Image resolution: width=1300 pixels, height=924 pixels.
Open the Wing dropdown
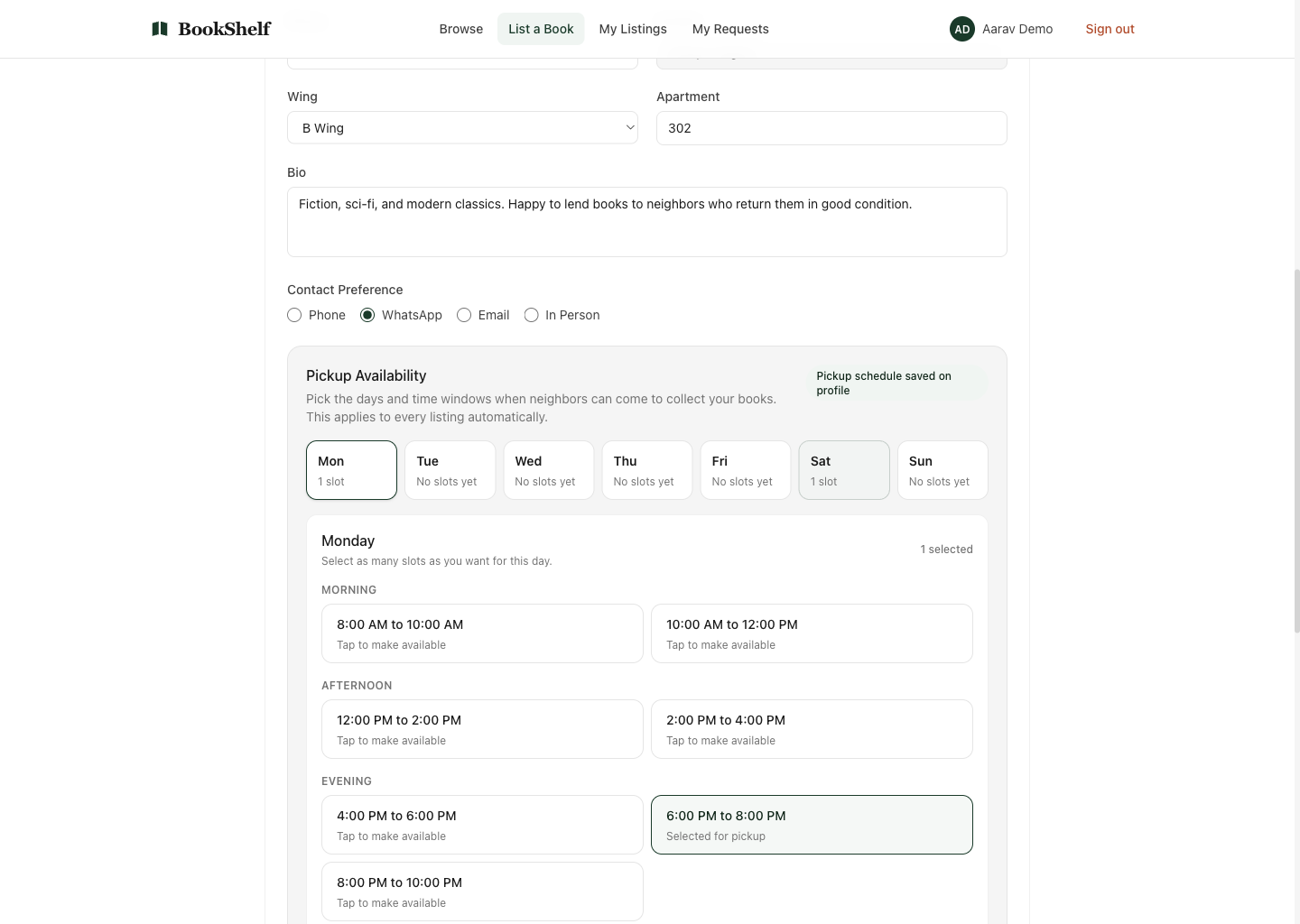(x=462, y=128)
